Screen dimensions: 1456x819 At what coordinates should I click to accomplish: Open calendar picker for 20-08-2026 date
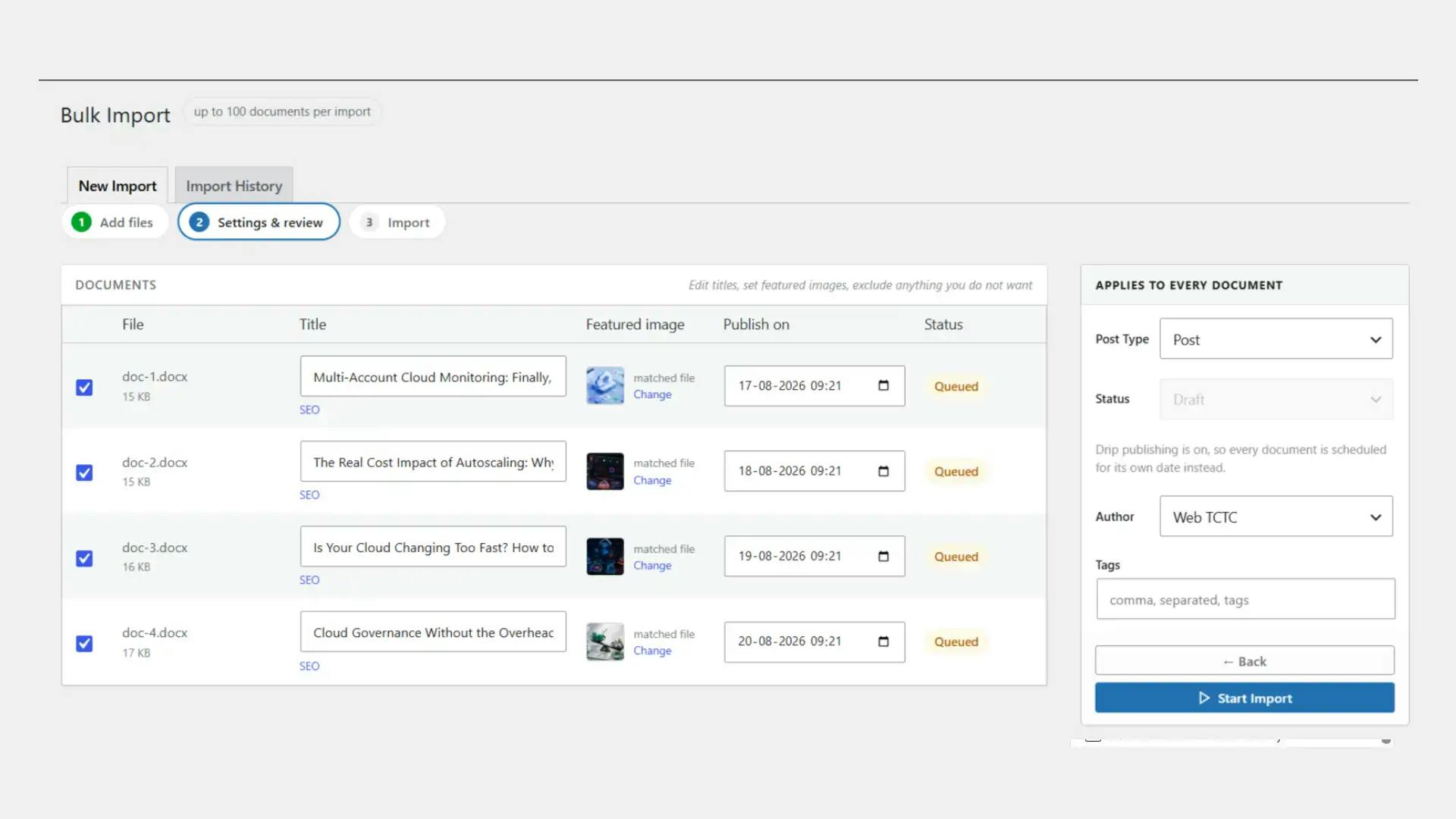(x=883, y=642)
